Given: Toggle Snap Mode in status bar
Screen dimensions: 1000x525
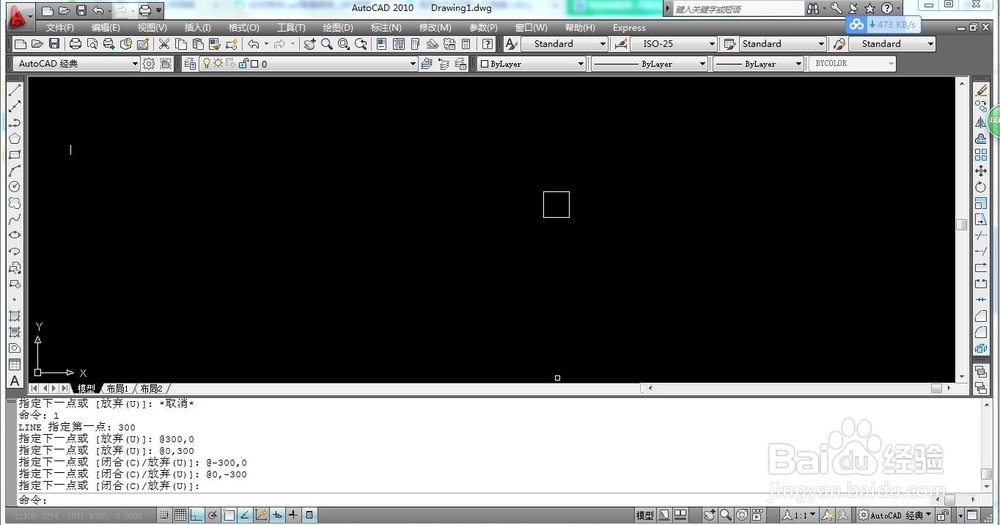Looking at the screenshot, I should [x=165, y=515].
